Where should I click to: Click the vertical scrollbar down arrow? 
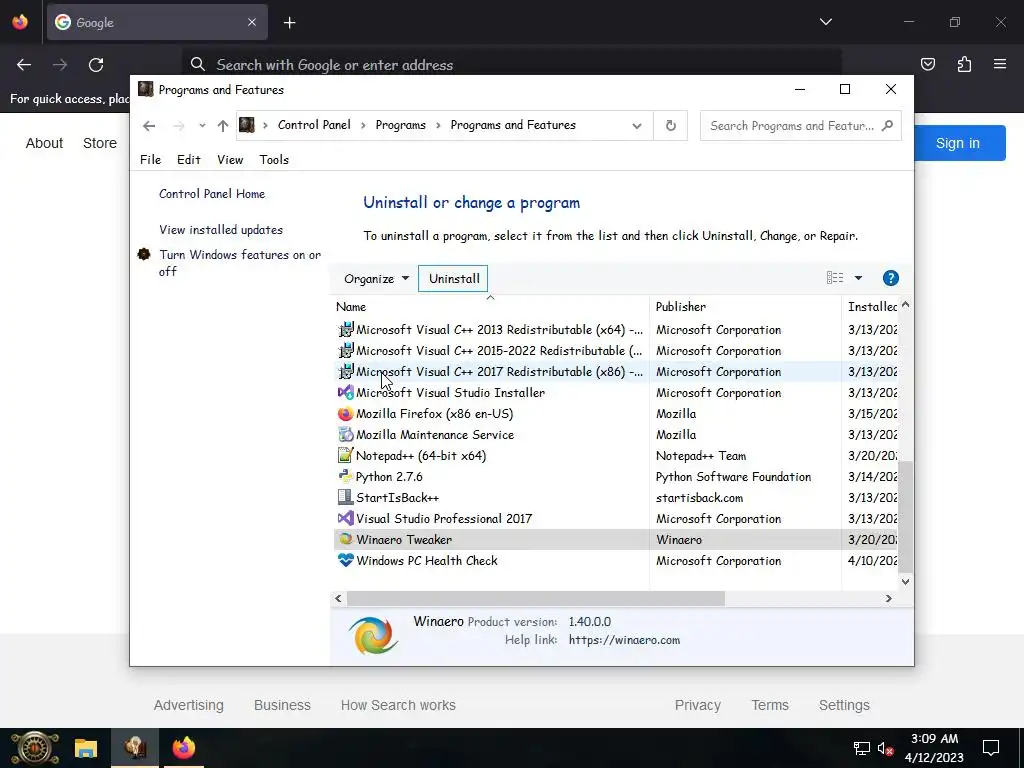[905, 581]
